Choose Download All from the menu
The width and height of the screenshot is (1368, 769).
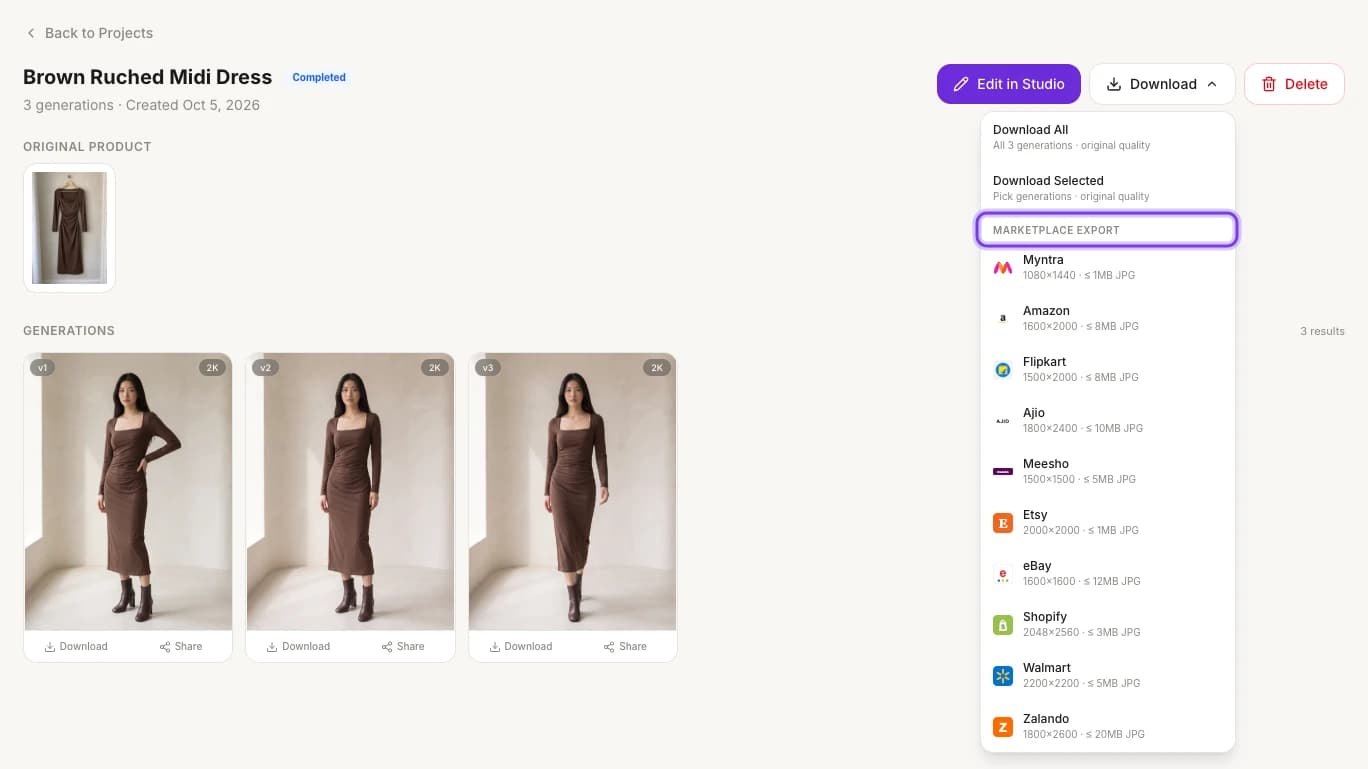(1108, 137)
